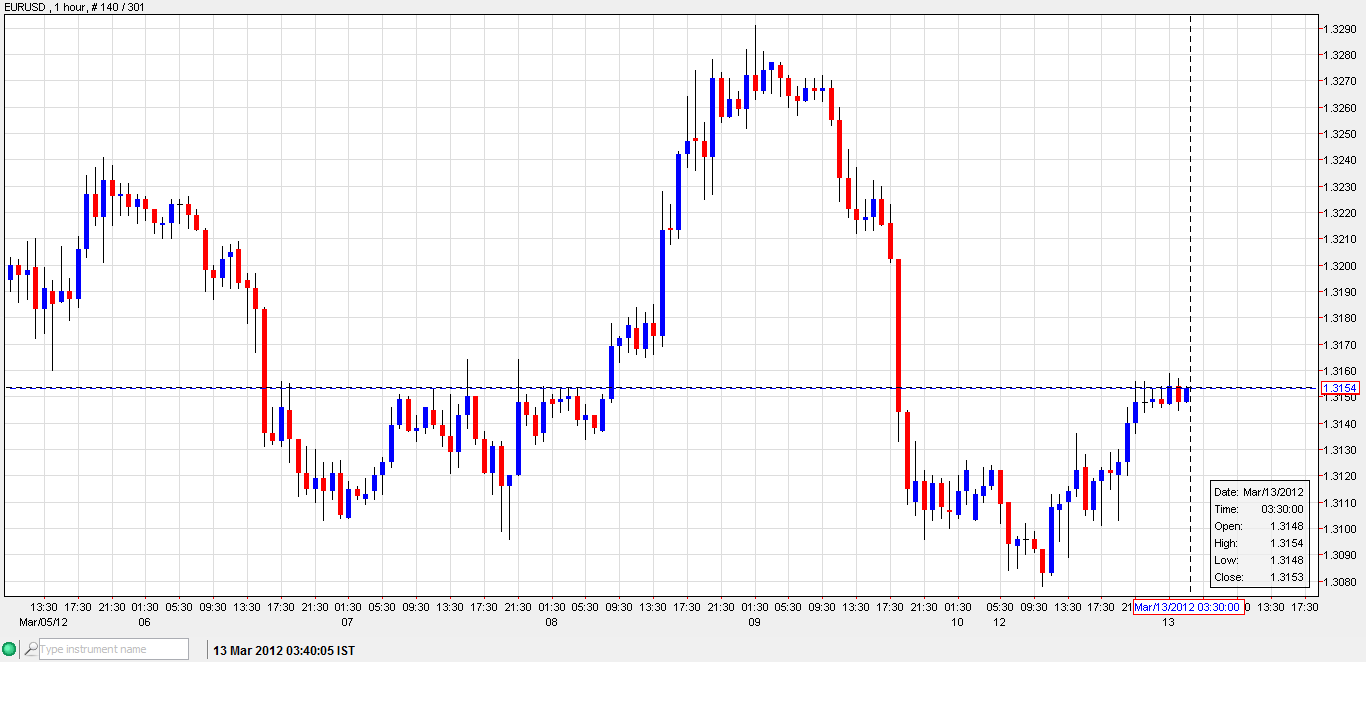The width and height of the screenshot is (1366, 728).
Task: Click the 1.3120 price axis label
Action: [1341, 476]
